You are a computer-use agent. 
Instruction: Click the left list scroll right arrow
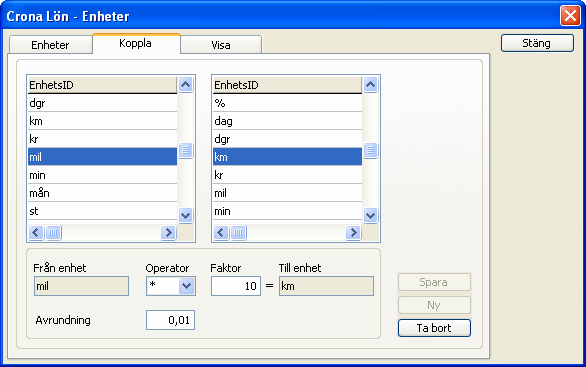click(168, 232)
